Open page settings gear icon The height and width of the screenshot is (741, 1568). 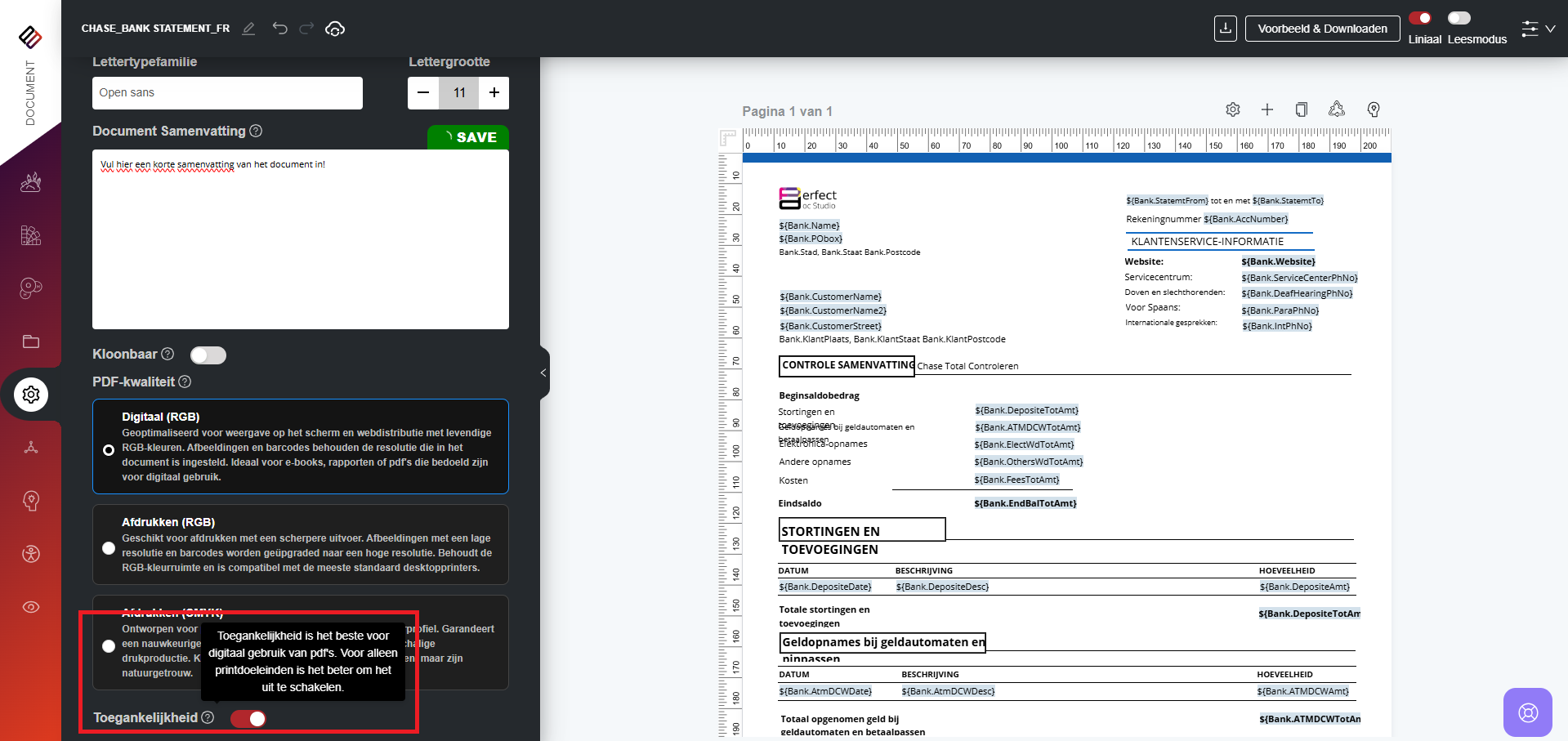(1233, 109)
